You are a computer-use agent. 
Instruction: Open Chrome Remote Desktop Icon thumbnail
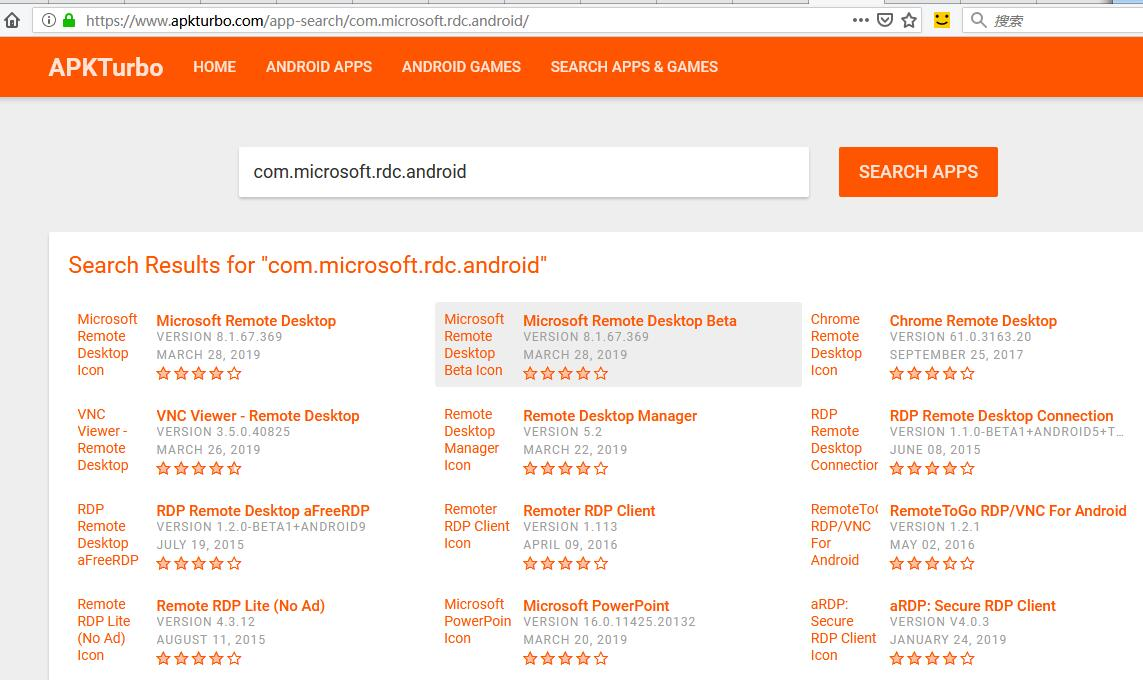837,345
